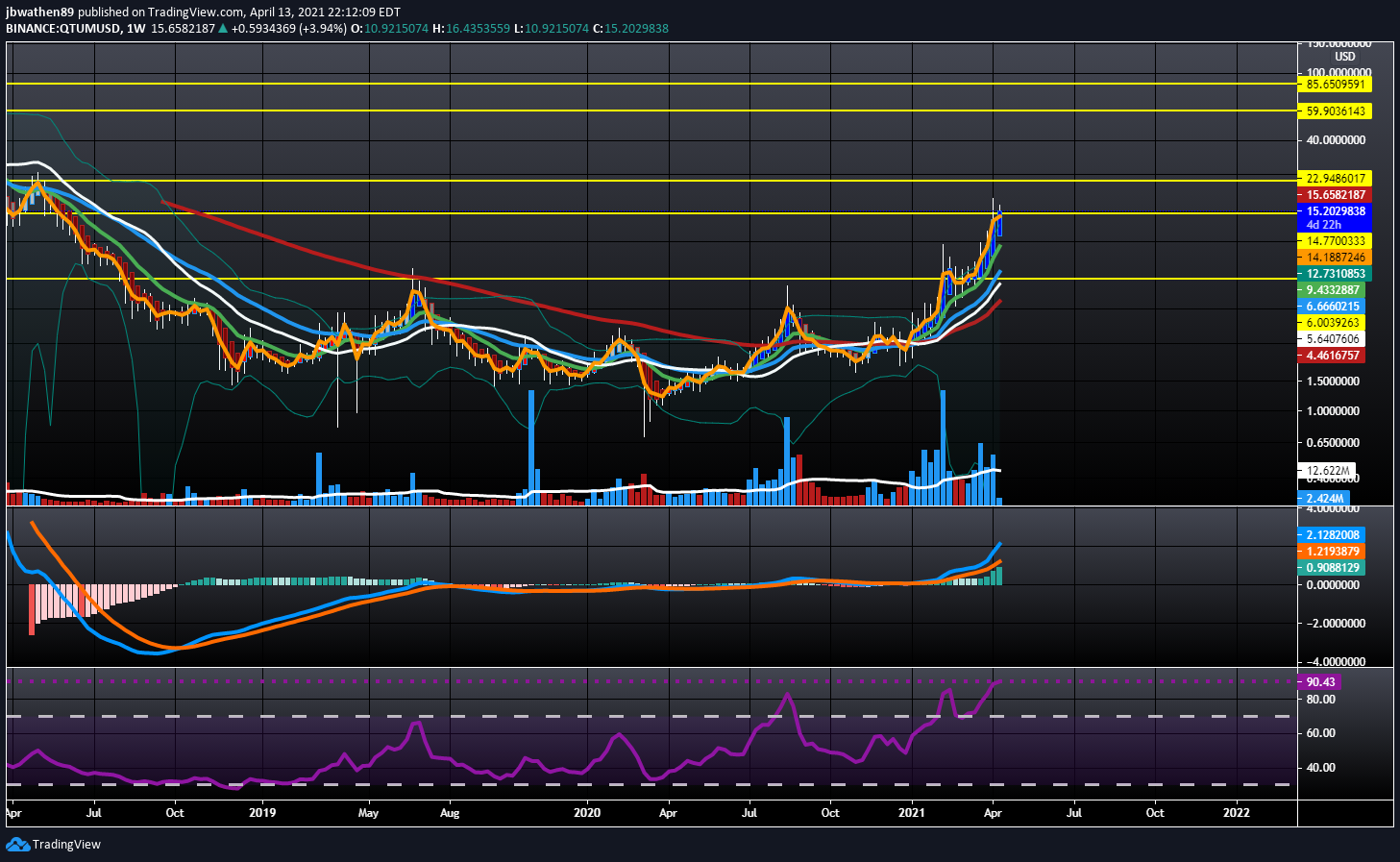This screenshot has width=1400, height=862.
Task: Click the orange 14.1887246 indicator tag
Action: click(x=1335, y=258)
